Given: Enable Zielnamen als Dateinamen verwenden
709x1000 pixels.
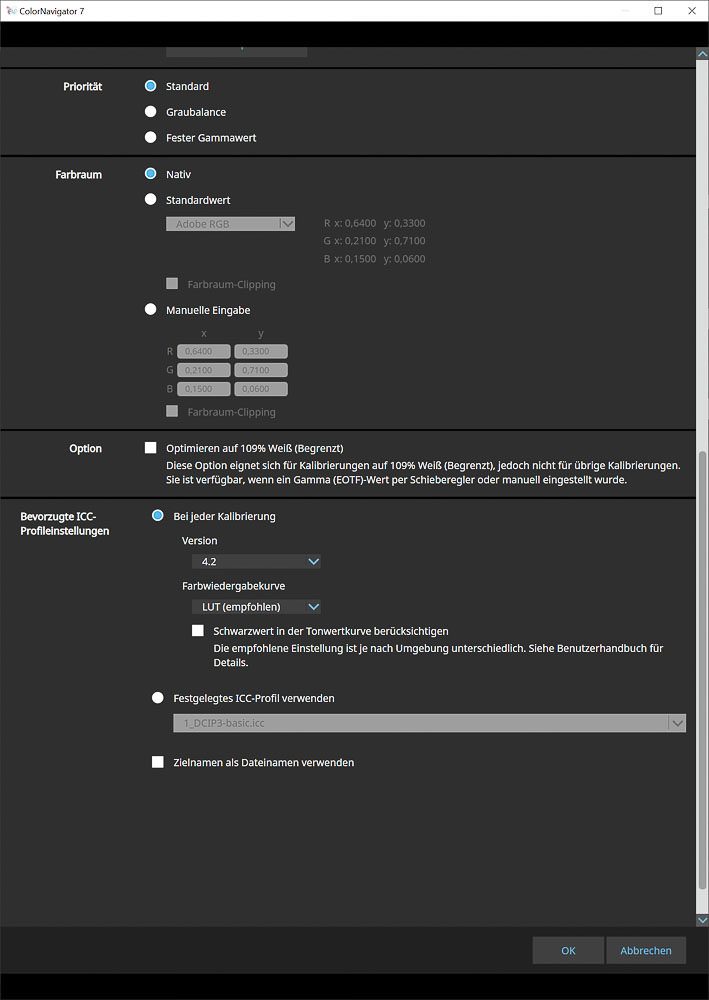Looking at the screenshot, I should (x=157, y=763).
